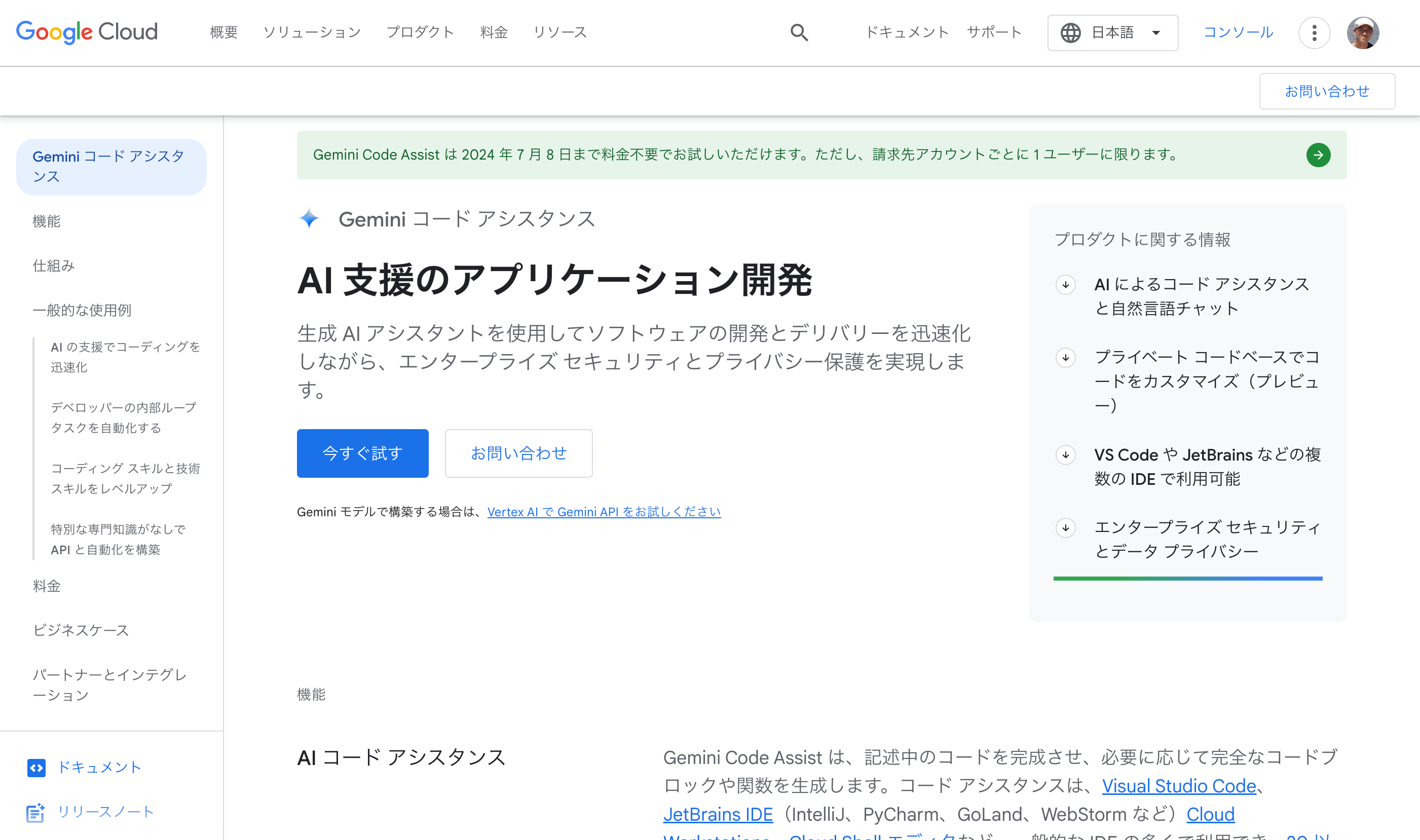
Task: Open 概要 in top navigation
Action: click(x=223, y=32)
